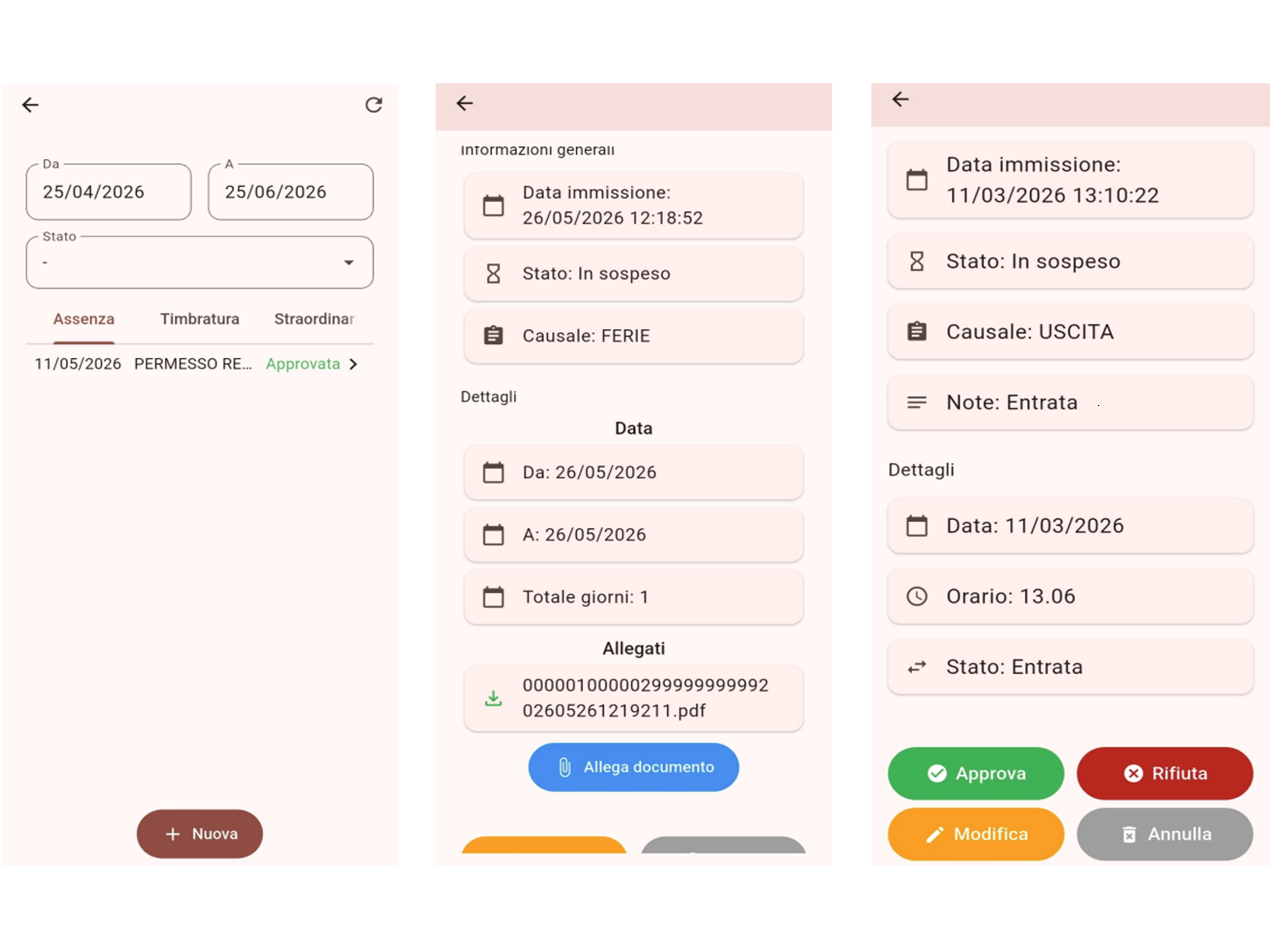Click clipboard icon next to Causale: FERIE
The image size is (1270, 952).
[493, 335]
